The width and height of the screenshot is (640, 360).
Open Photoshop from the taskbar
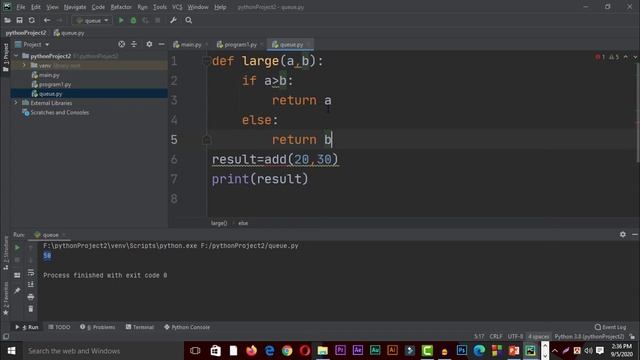pyautogui.click(x=462, y=351)
